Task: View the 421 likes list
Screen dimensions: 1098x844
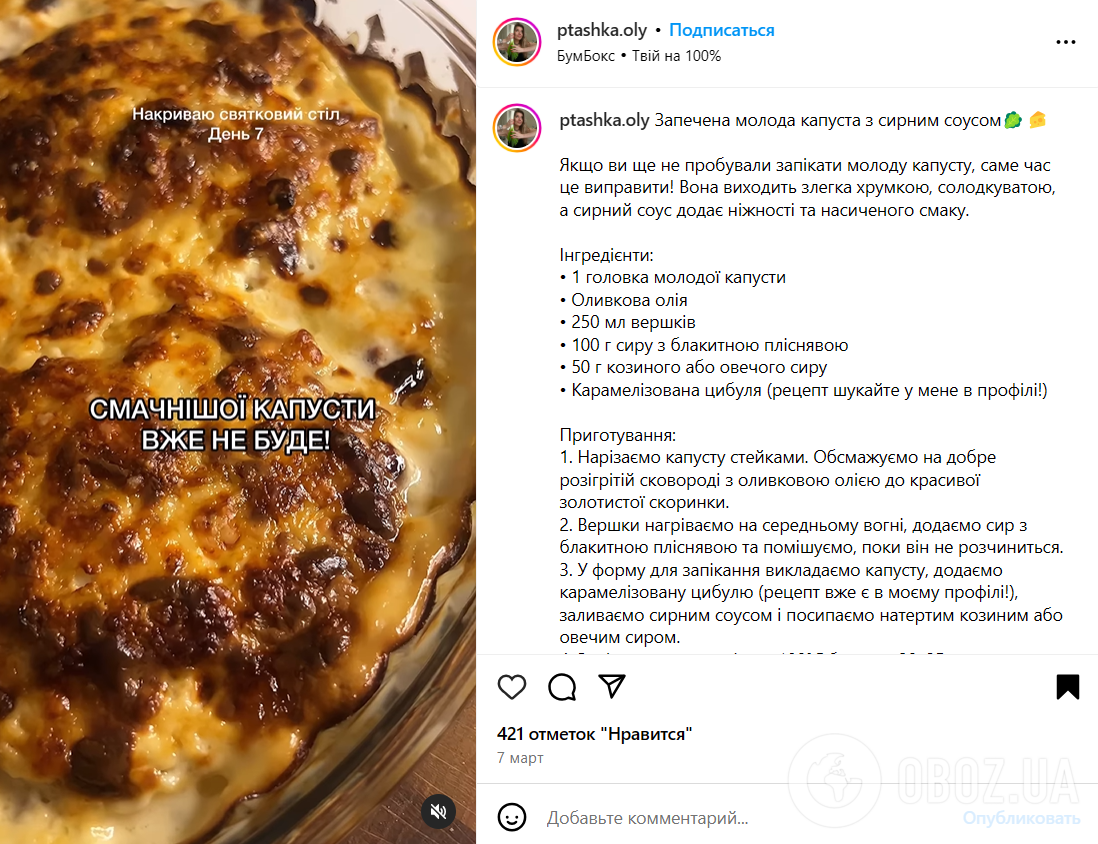Action: pyautogui.click(x=595, y=734)
